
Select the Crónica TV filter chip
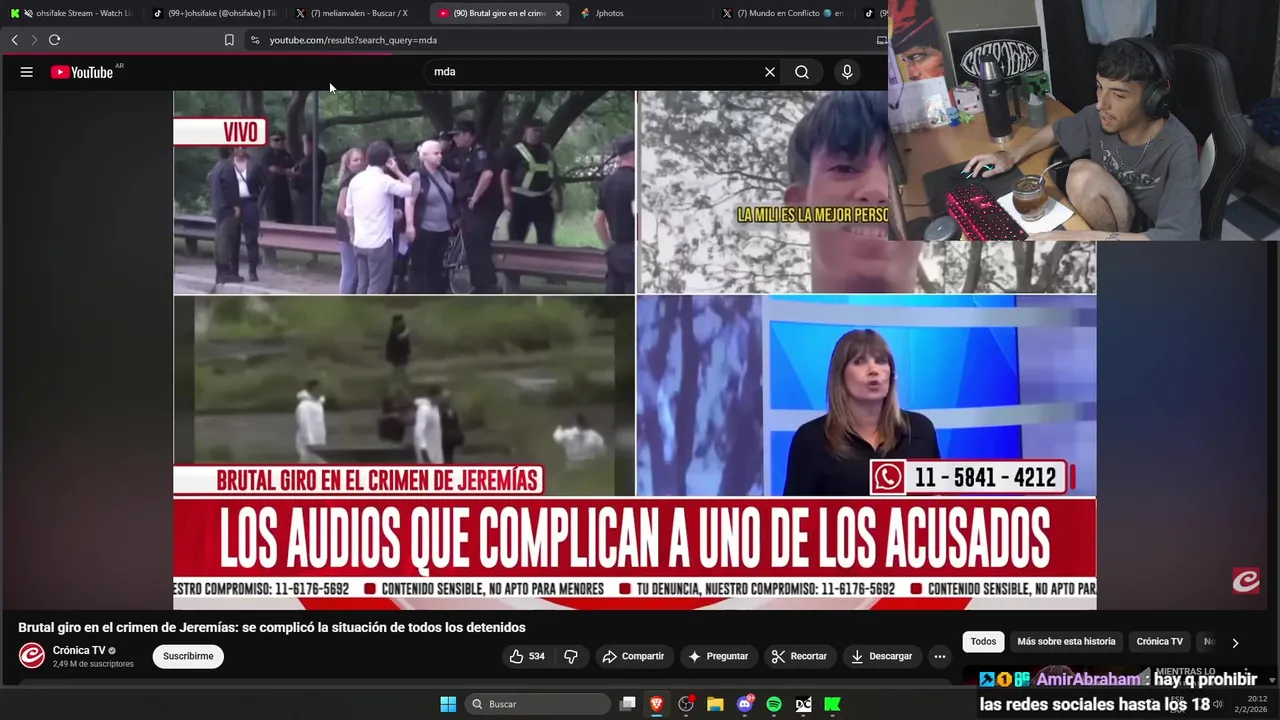pyautogui.click(x=1159, y=642)
